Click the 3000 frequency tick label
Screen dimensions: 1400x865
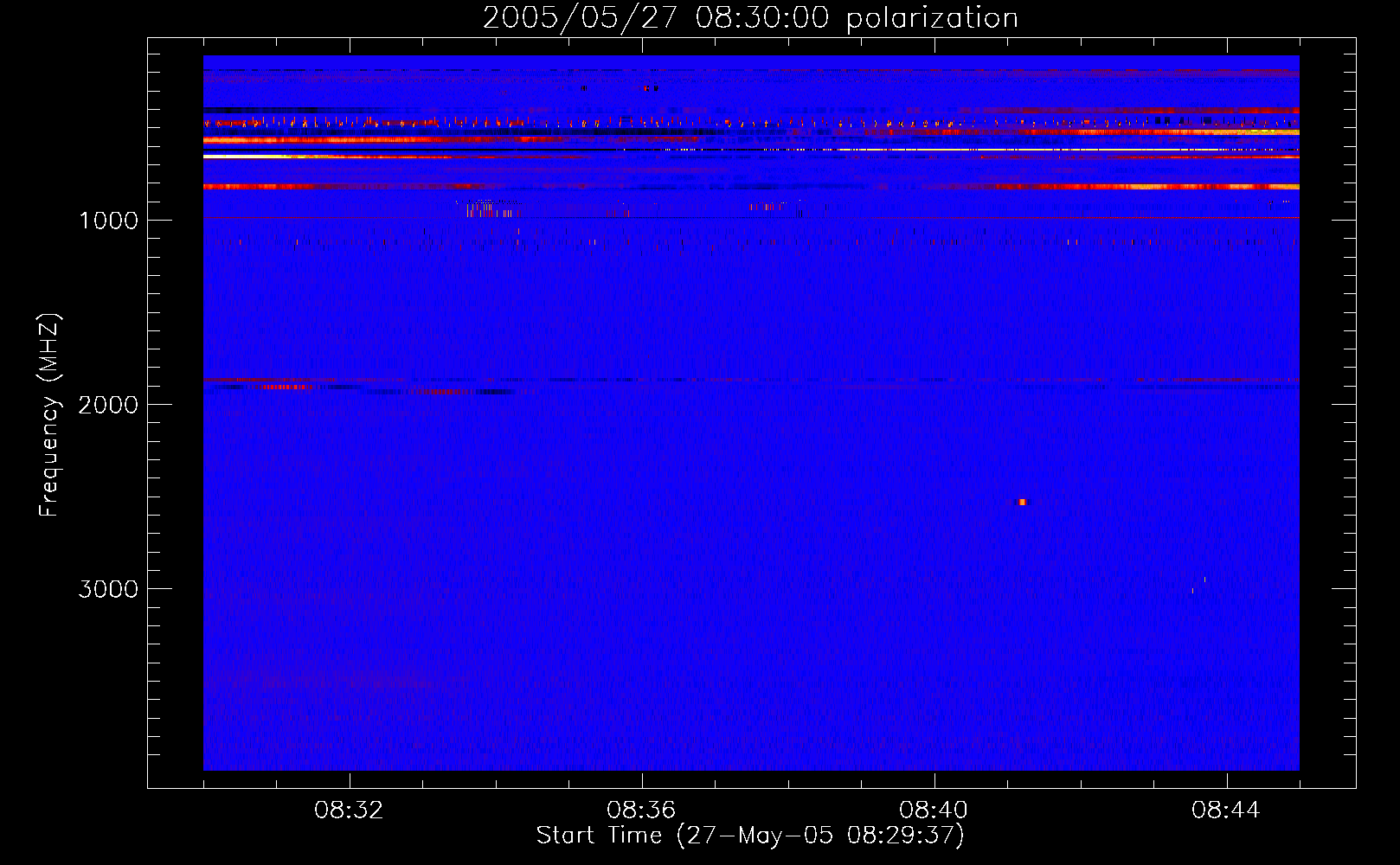[108, 589]
